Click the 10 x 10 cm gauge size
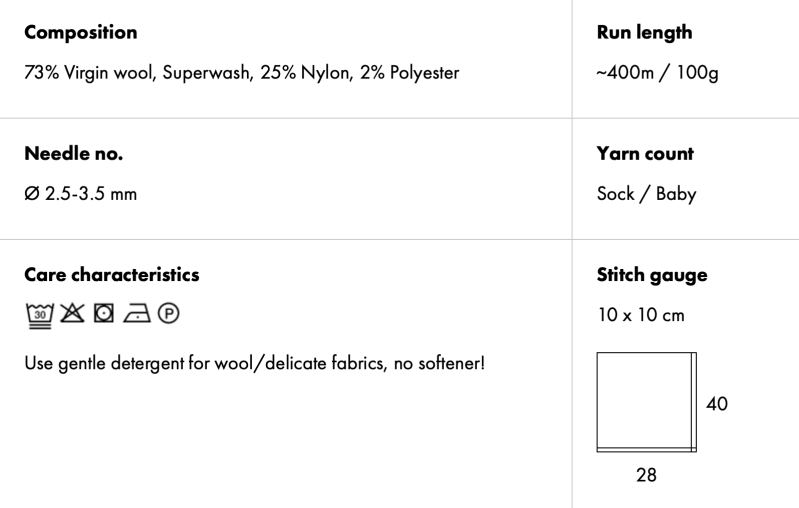The image size is (799, 508). 640,315
